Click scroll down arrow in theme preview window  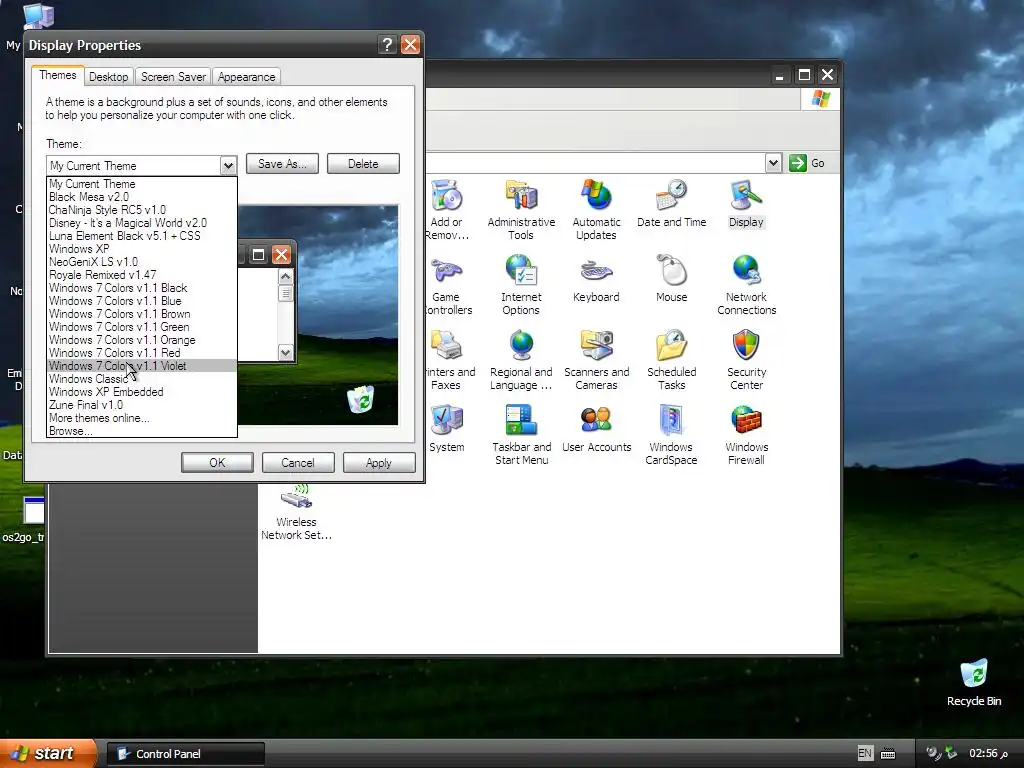click(x=285, y=353)
